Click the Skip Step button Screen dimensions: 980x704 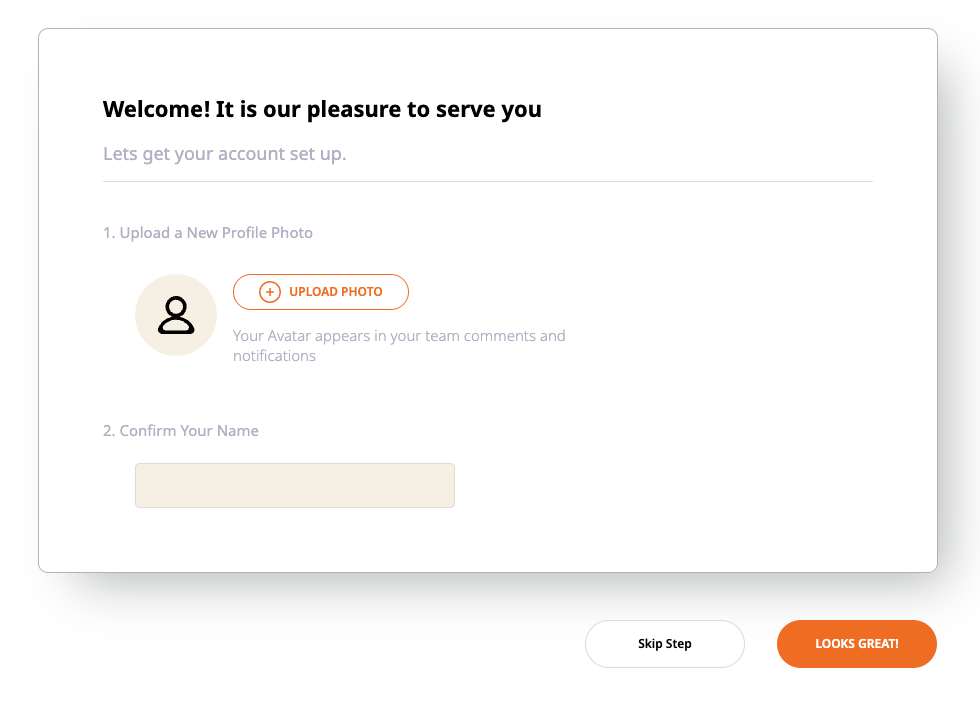tap(665, 644)
